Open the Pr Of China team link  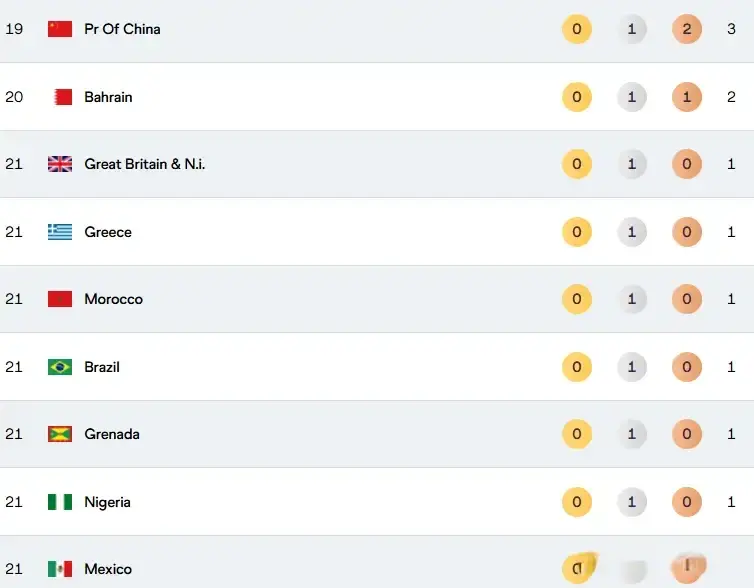click(x=122, y=29)
